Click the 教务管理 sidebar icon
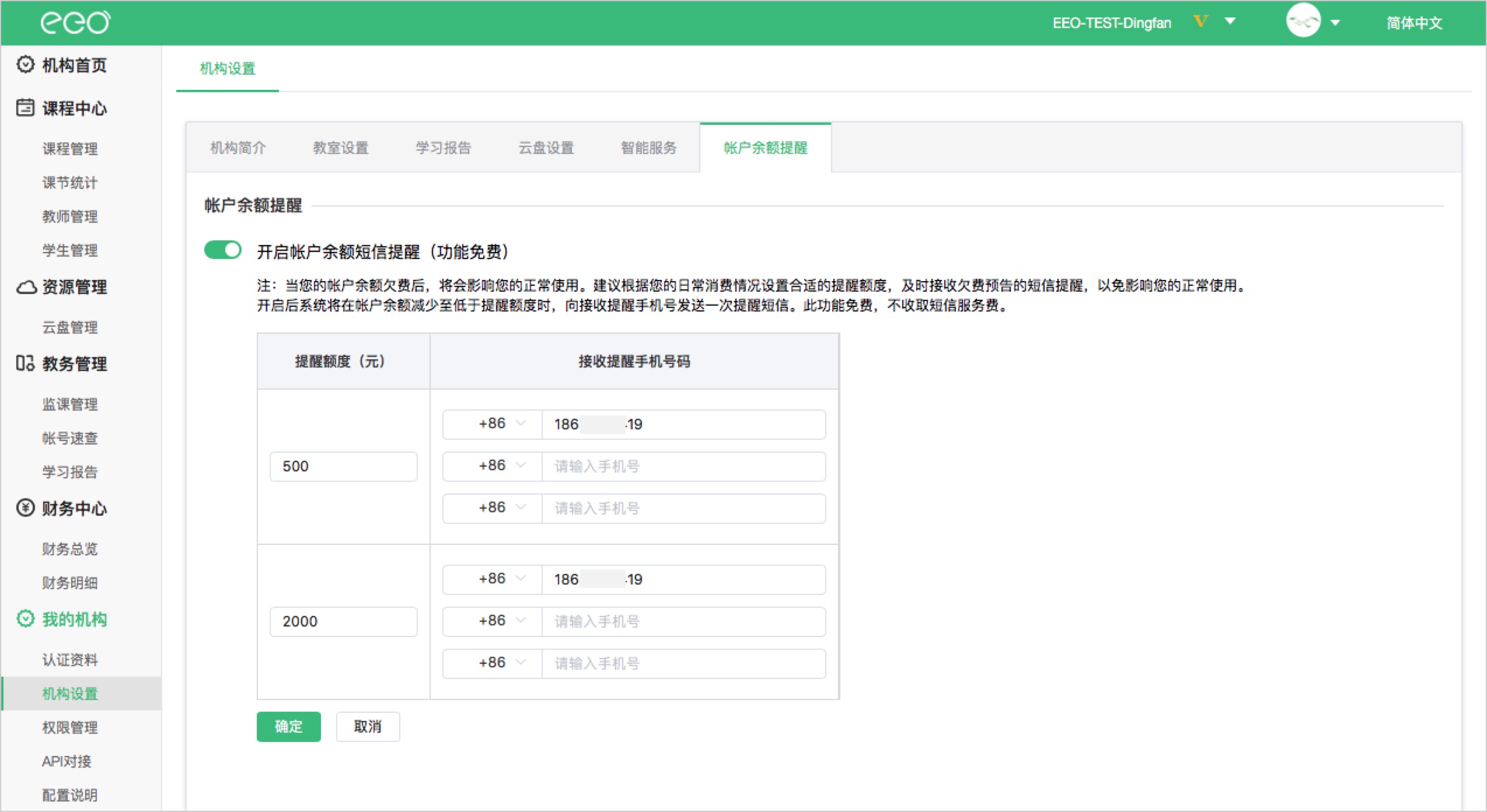The height and width of the screenshot is (812, 1487). click(25, 363)
